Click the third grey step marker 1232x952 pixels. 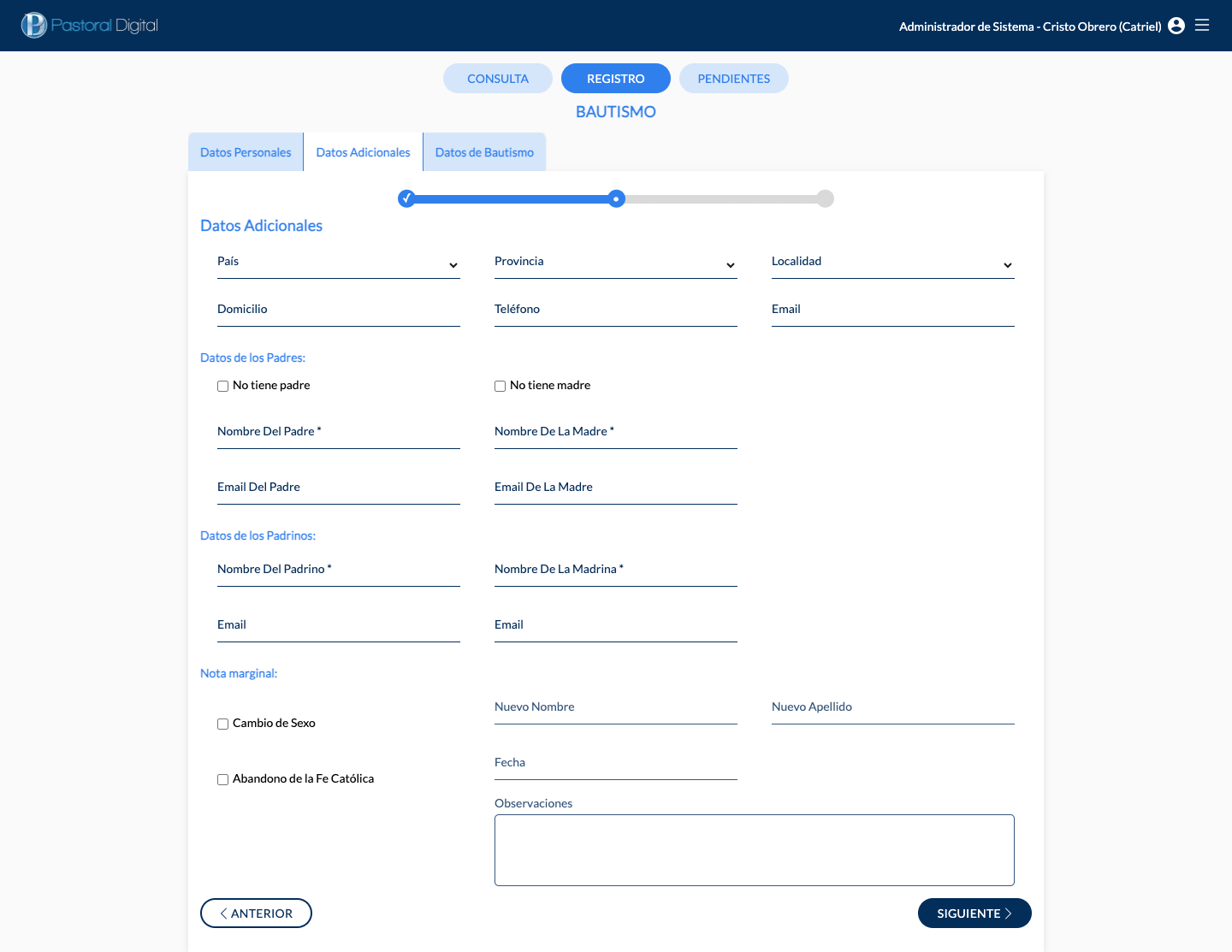(825, 198)
